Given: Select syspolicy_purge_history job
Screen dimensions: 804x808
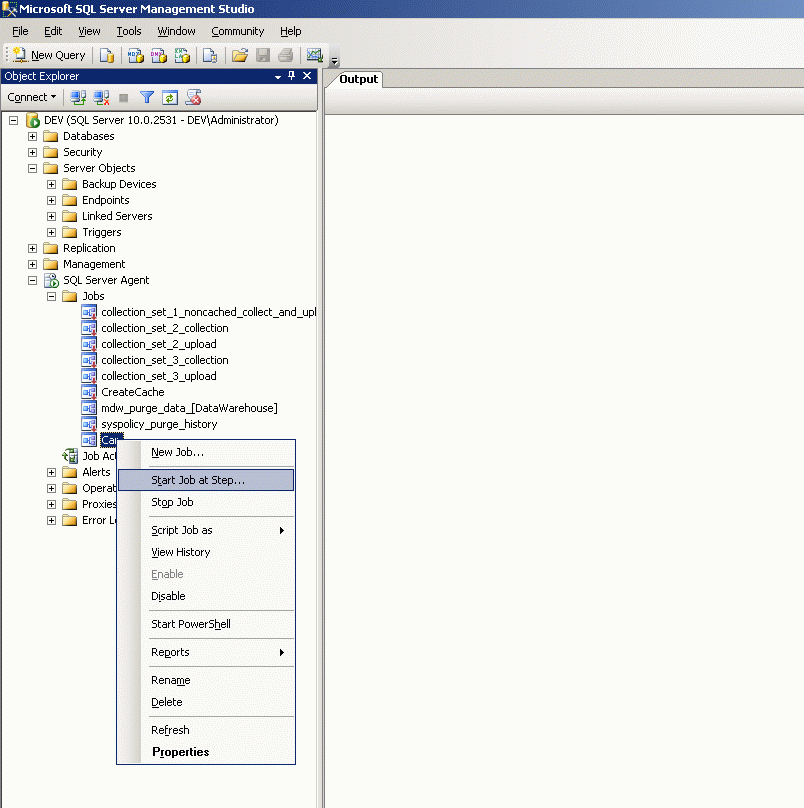Looking at the screenshot, I should pos(159,424).
